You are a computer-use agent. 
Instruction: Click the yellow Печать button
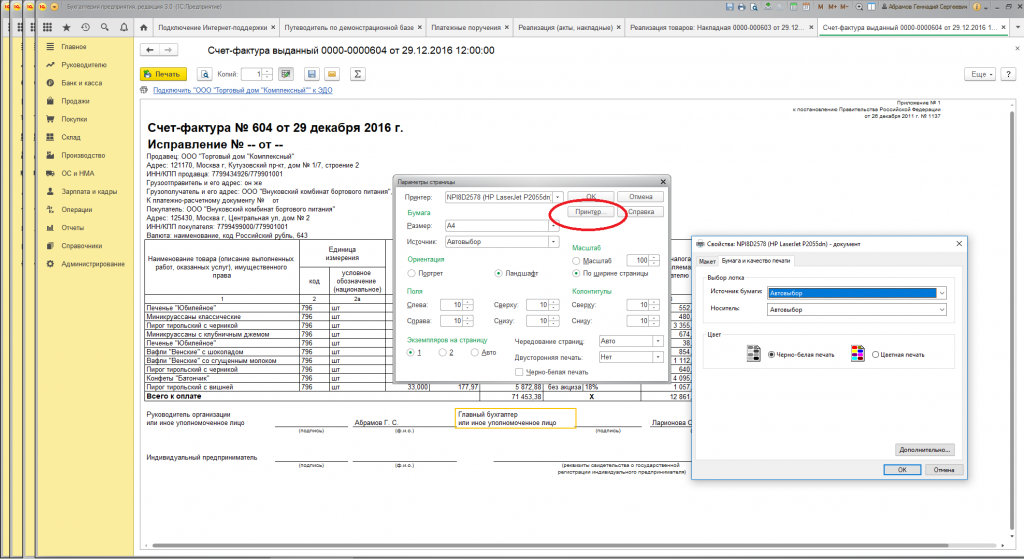tap(163, 74)
